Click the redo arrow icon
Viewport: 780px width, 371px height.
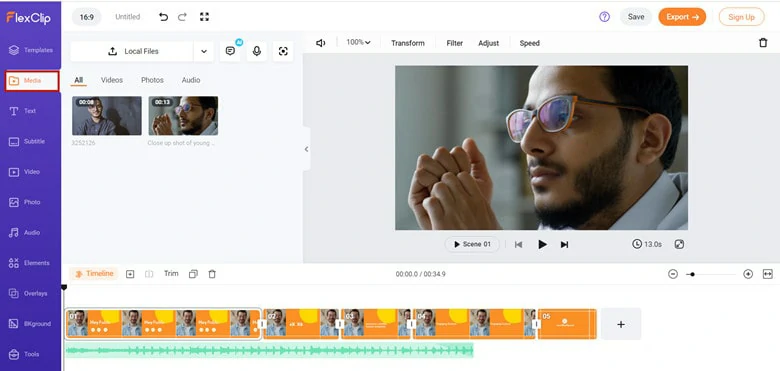click(182, 17)
